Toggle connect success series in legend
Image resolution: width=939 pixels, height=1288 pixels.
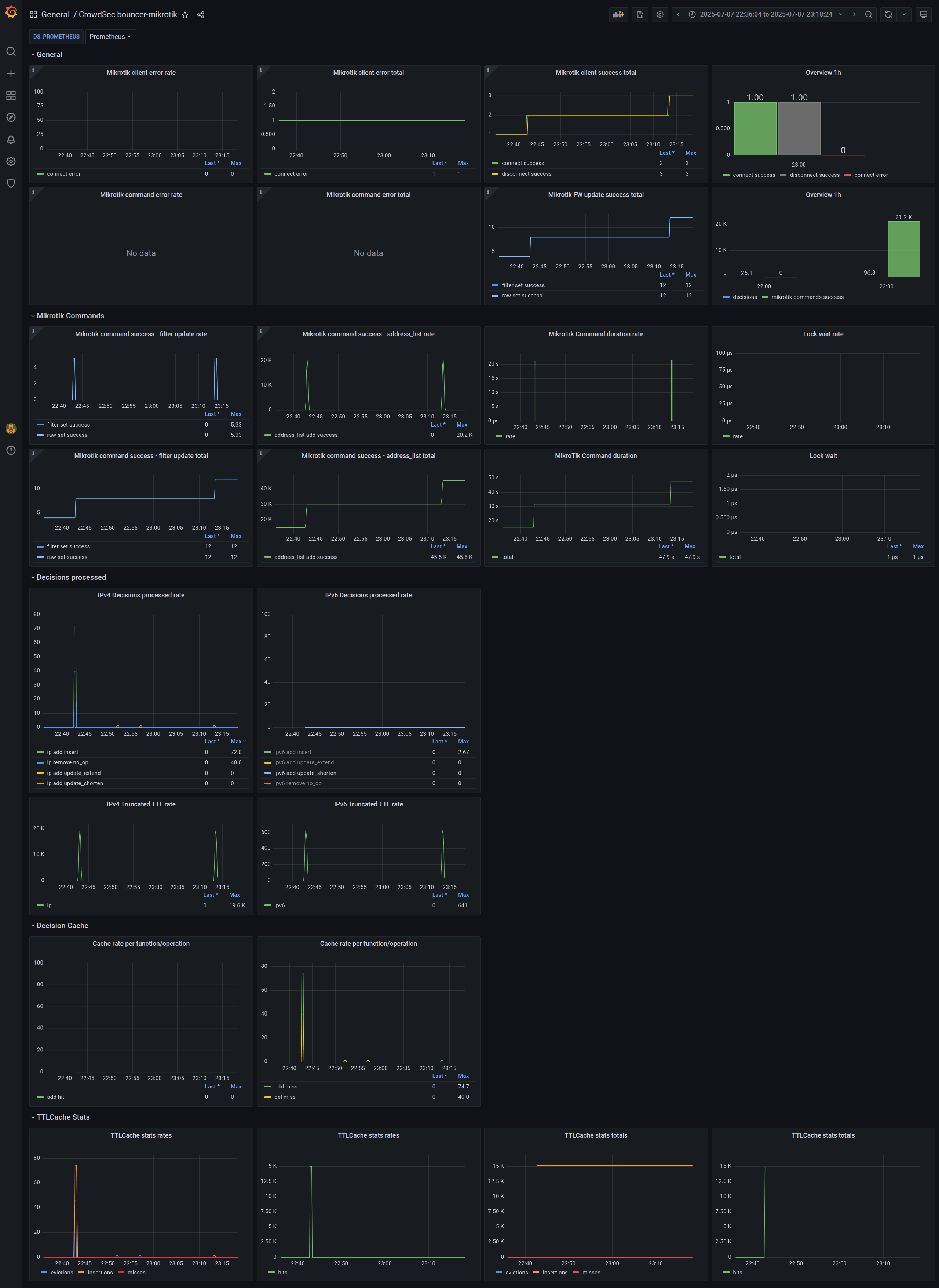pos(523,163)
